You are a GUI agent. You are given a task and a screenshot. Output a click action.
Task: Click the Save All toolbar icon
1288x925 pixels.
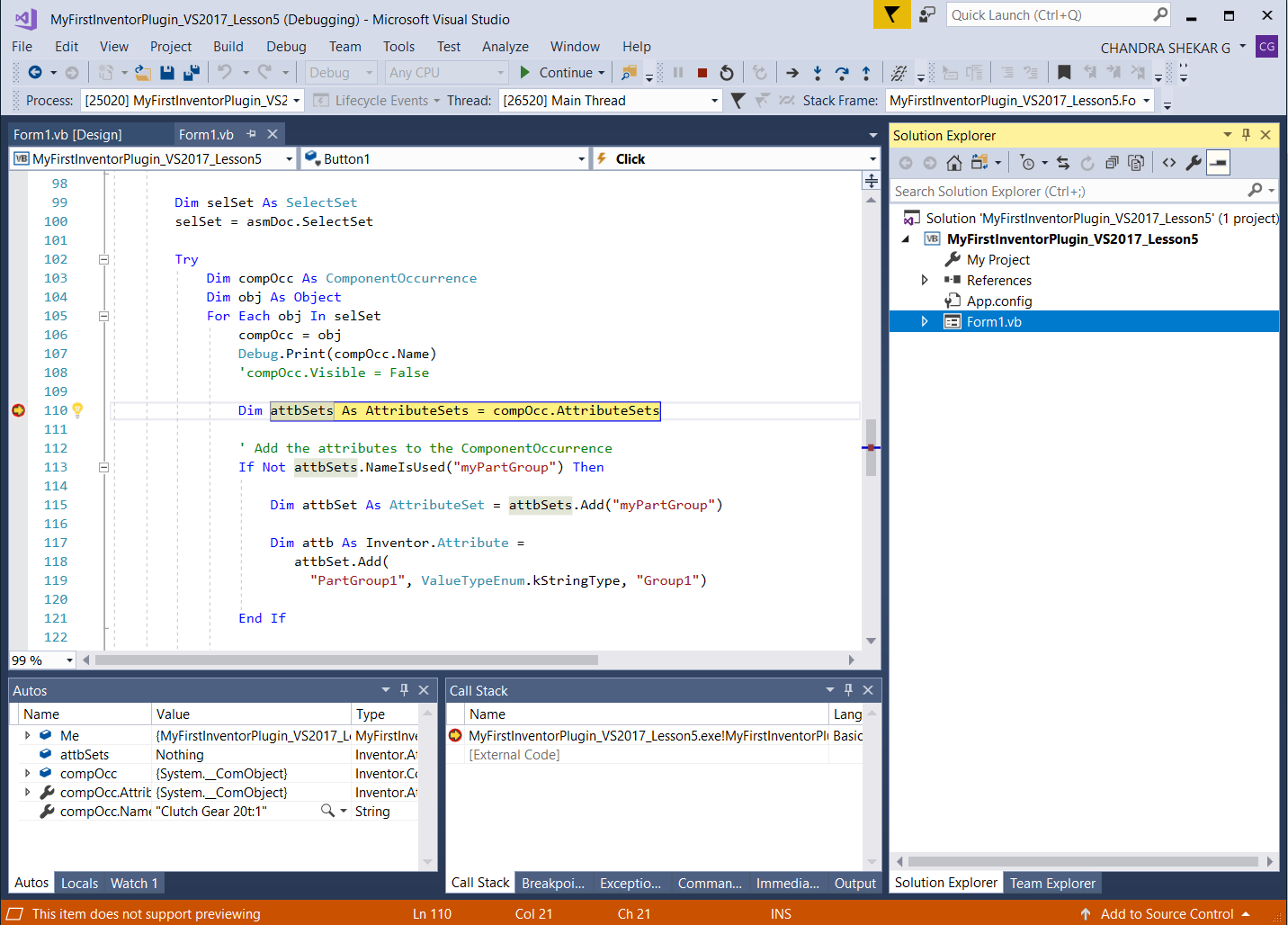(x=191, y=73)
